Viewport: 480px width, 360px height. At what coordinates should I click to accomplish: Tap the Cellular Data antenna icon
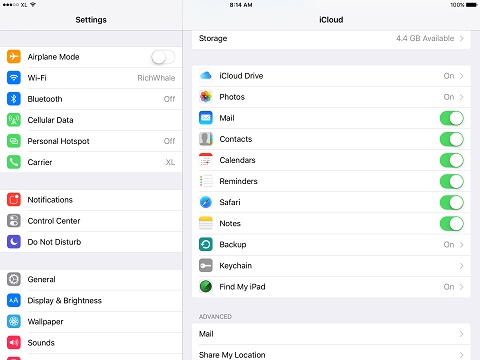point(14,120)
